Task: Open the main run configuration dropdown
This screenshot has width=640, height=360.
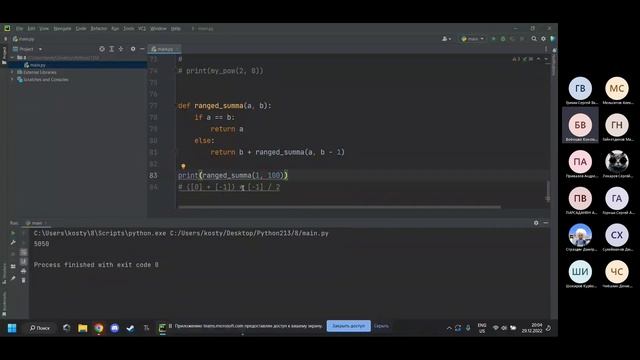Action: (x=473, y=39)
